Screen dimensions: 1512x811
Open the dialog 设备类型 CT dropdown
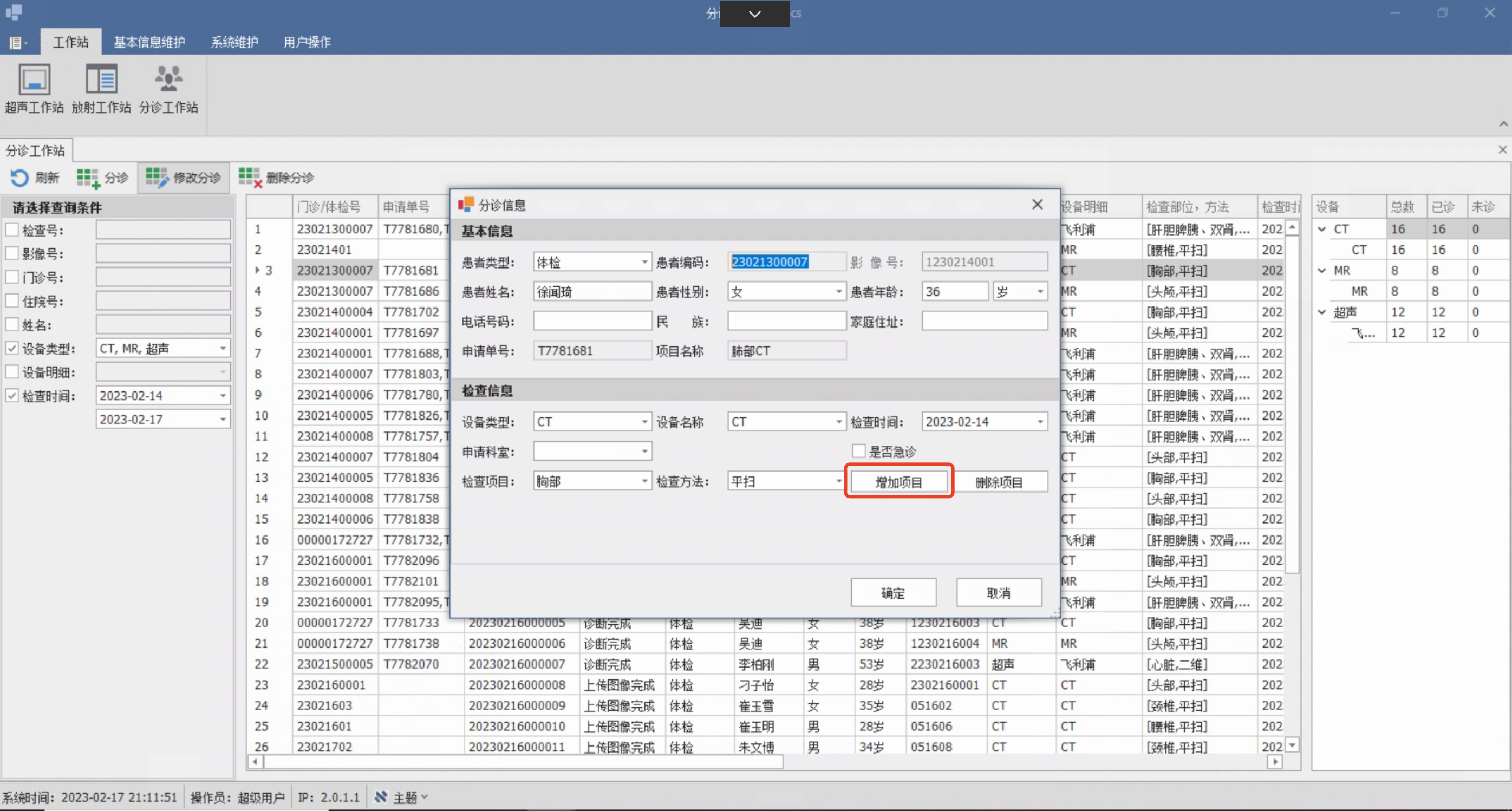644,422
